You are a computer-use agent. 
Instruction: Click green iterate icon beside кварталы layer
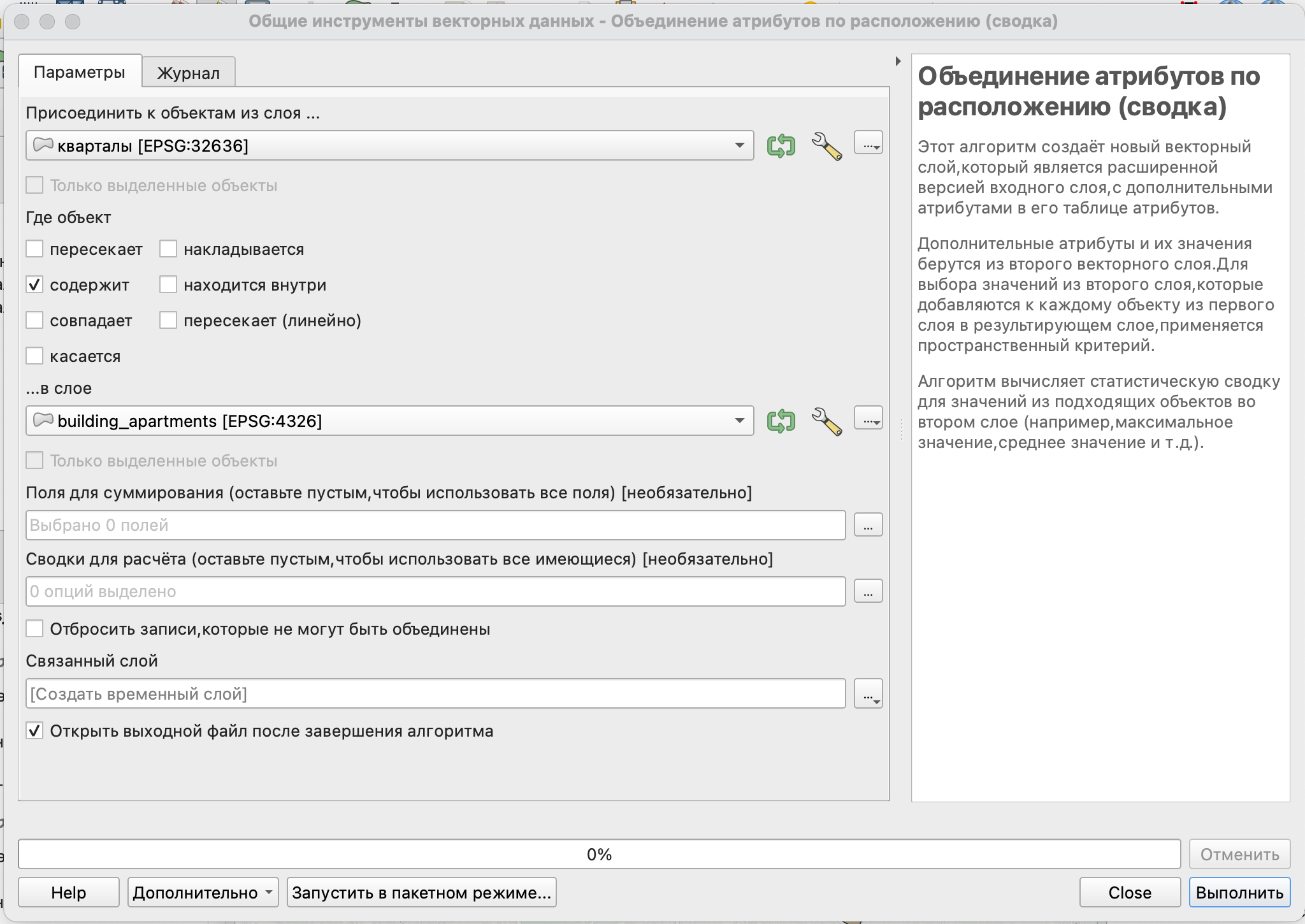point(781,146)
